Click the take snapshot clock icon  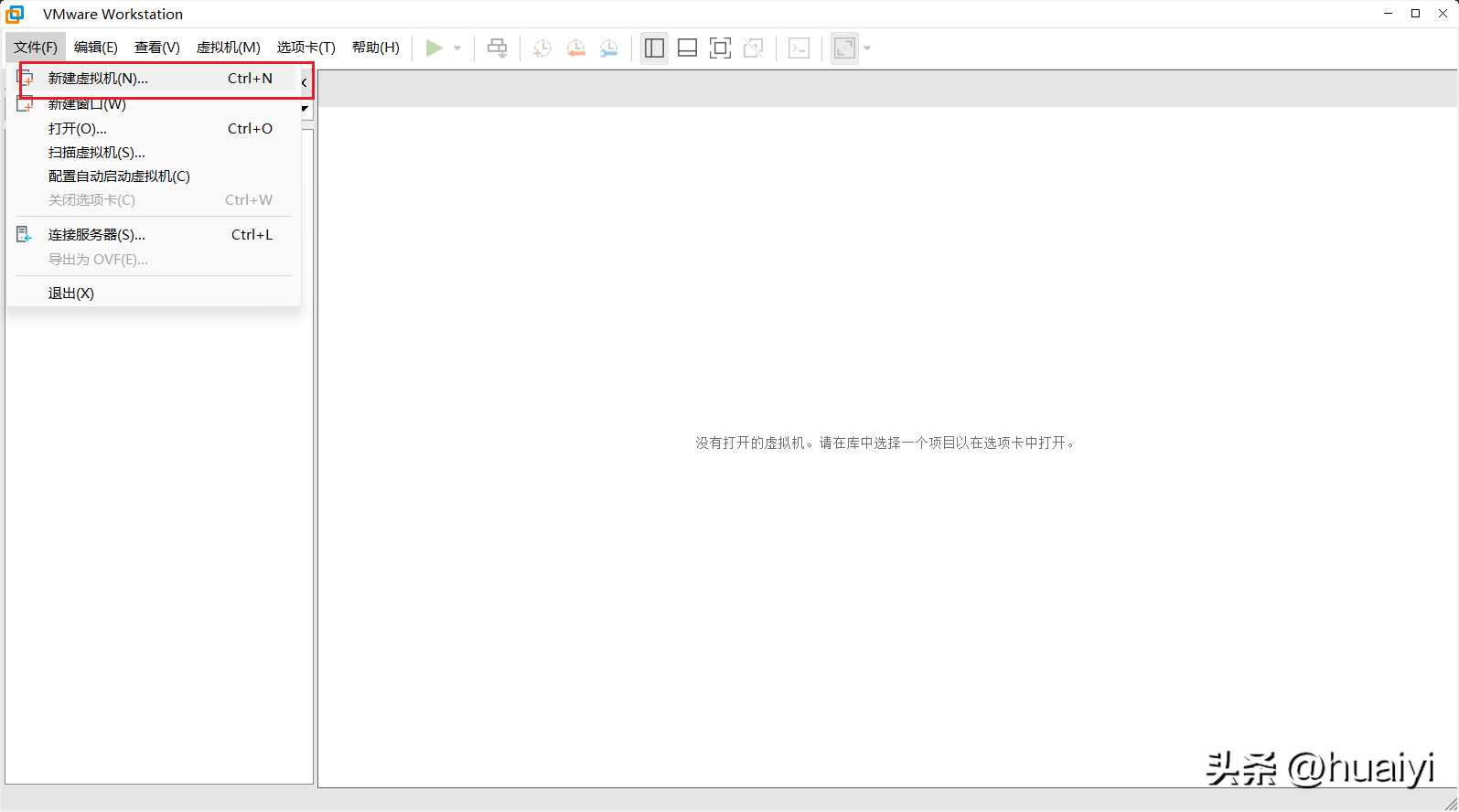pyautogui.click(x=542, y=48)
